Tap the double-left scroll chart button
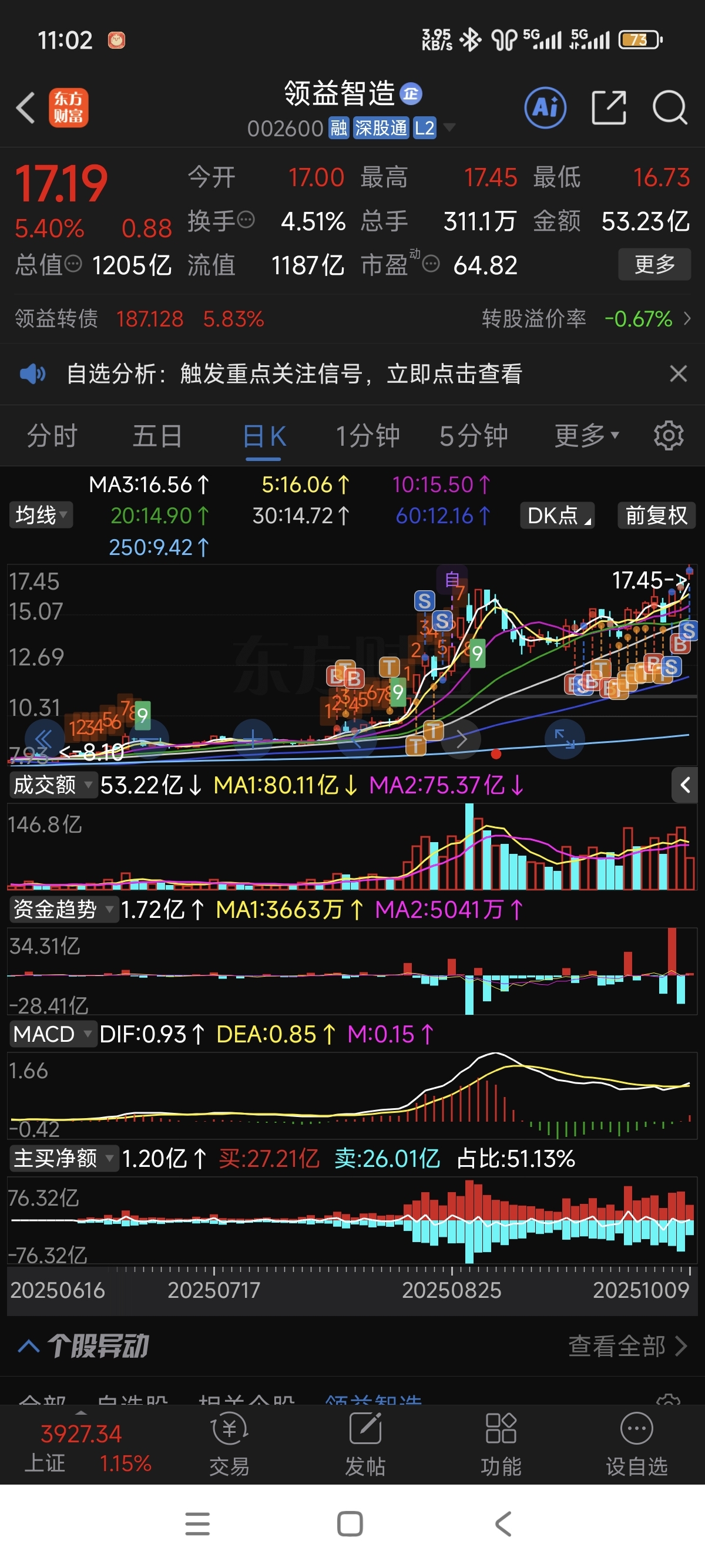This screenshot has width=705, height=1568. pyautogui.click(x=44, y=739)
